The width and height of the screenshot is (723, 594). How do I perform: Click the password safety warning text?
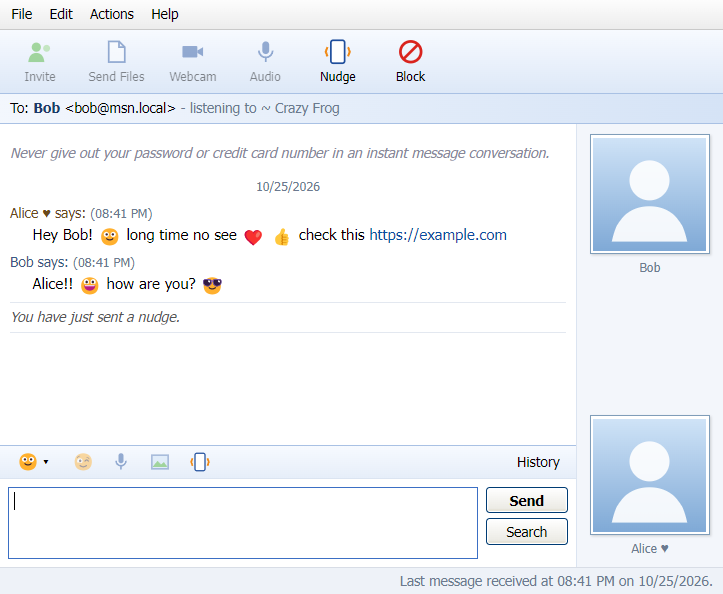point(280,153)
